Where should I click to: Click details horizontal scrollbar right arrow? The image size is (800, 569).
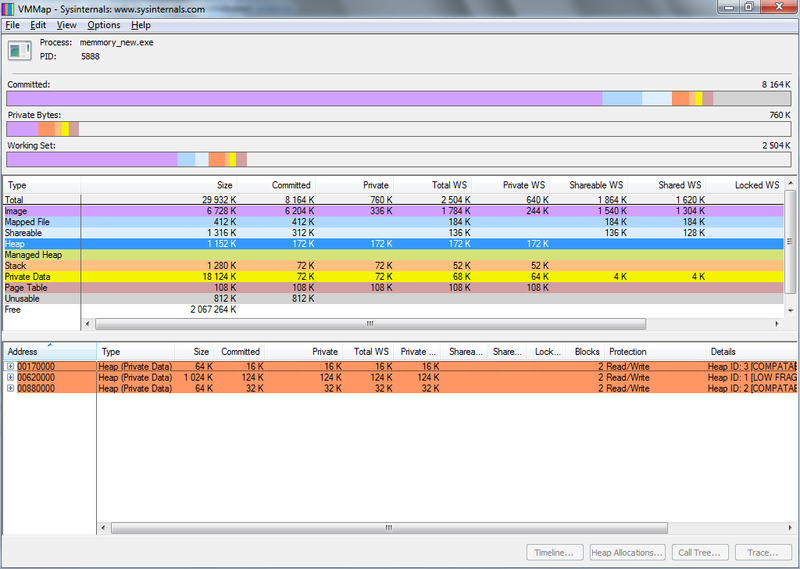coord(790,528)
